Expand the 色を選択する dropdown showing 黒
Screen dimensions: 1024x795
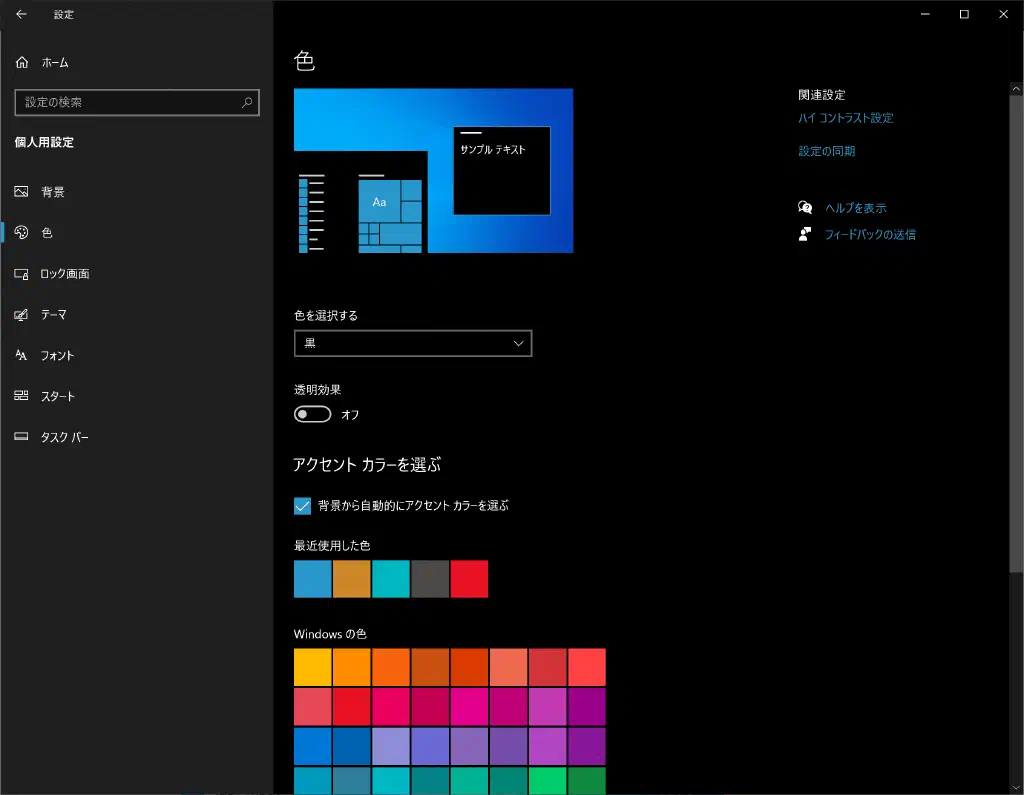pyautogui.click(x=413, y=343)
